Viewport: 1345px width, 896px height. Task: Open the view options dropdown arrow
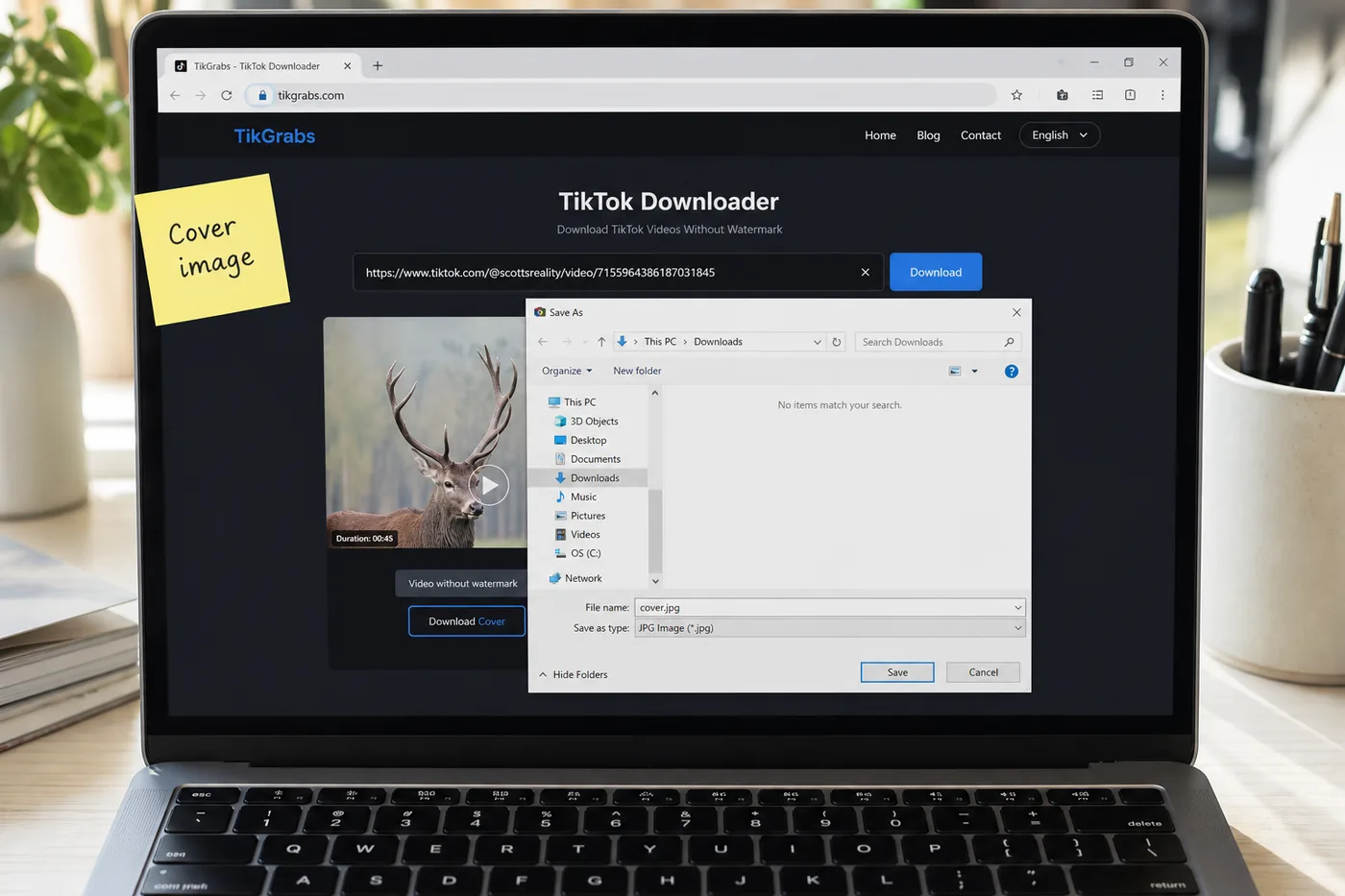click(x=974, y=371)
